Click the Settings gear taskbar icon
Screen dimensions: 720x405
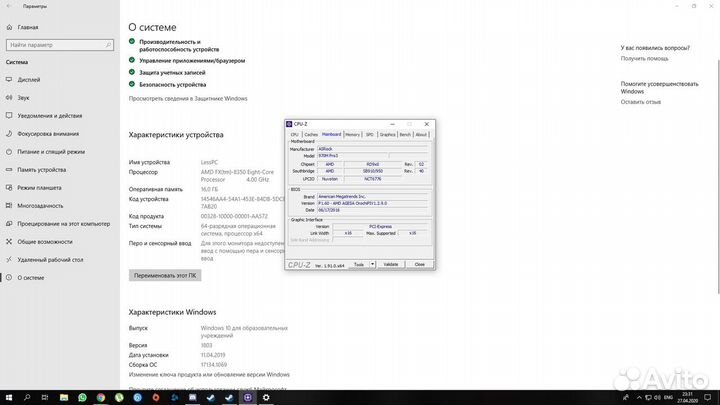point(266,397)
